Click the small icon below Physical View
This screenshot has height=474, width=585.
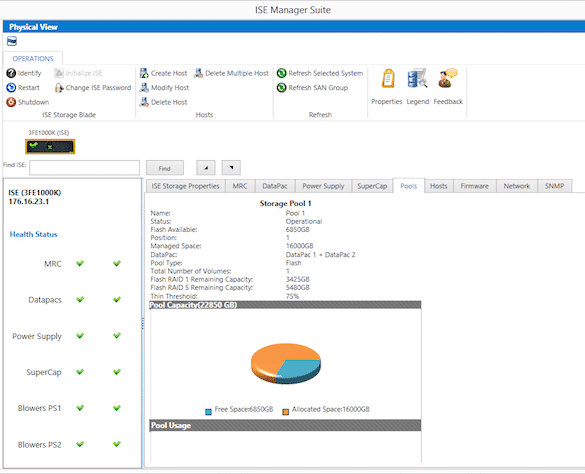click(x=12, y=41)
